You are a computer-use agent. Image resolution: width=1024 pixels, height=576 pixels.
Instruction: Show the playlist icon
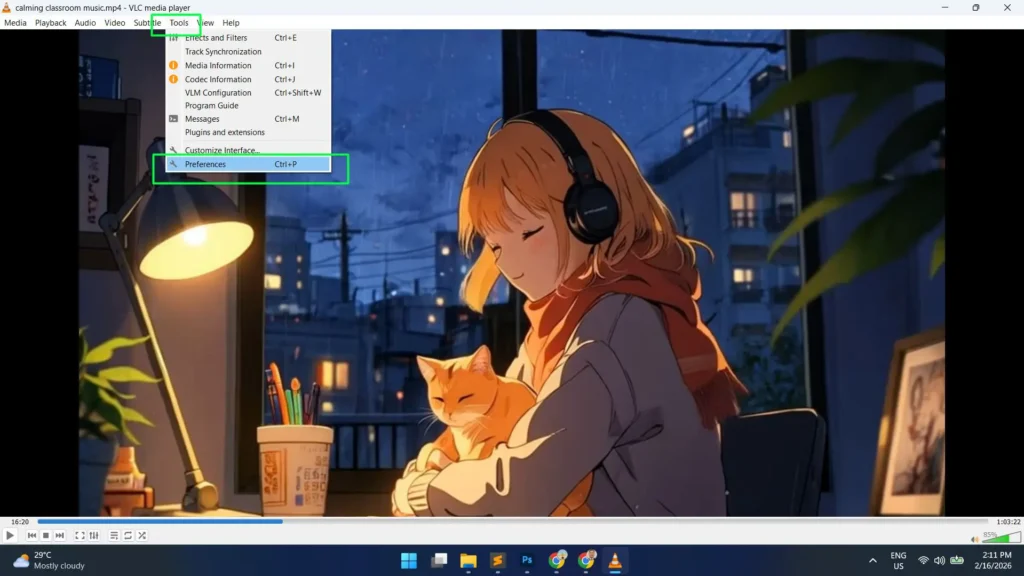(x=114, y=535)
